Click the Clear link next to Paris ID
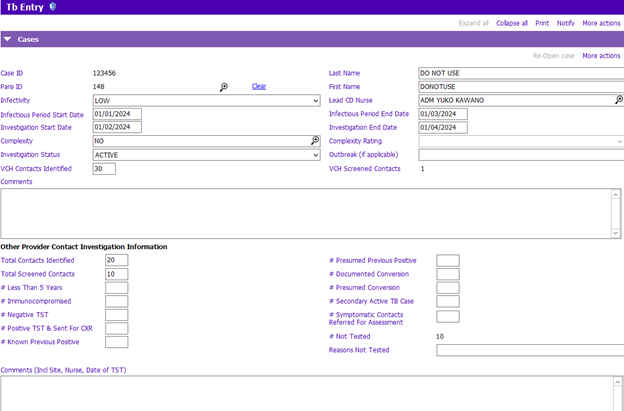Screen dimensions: 624x411 tap(259, 86)
